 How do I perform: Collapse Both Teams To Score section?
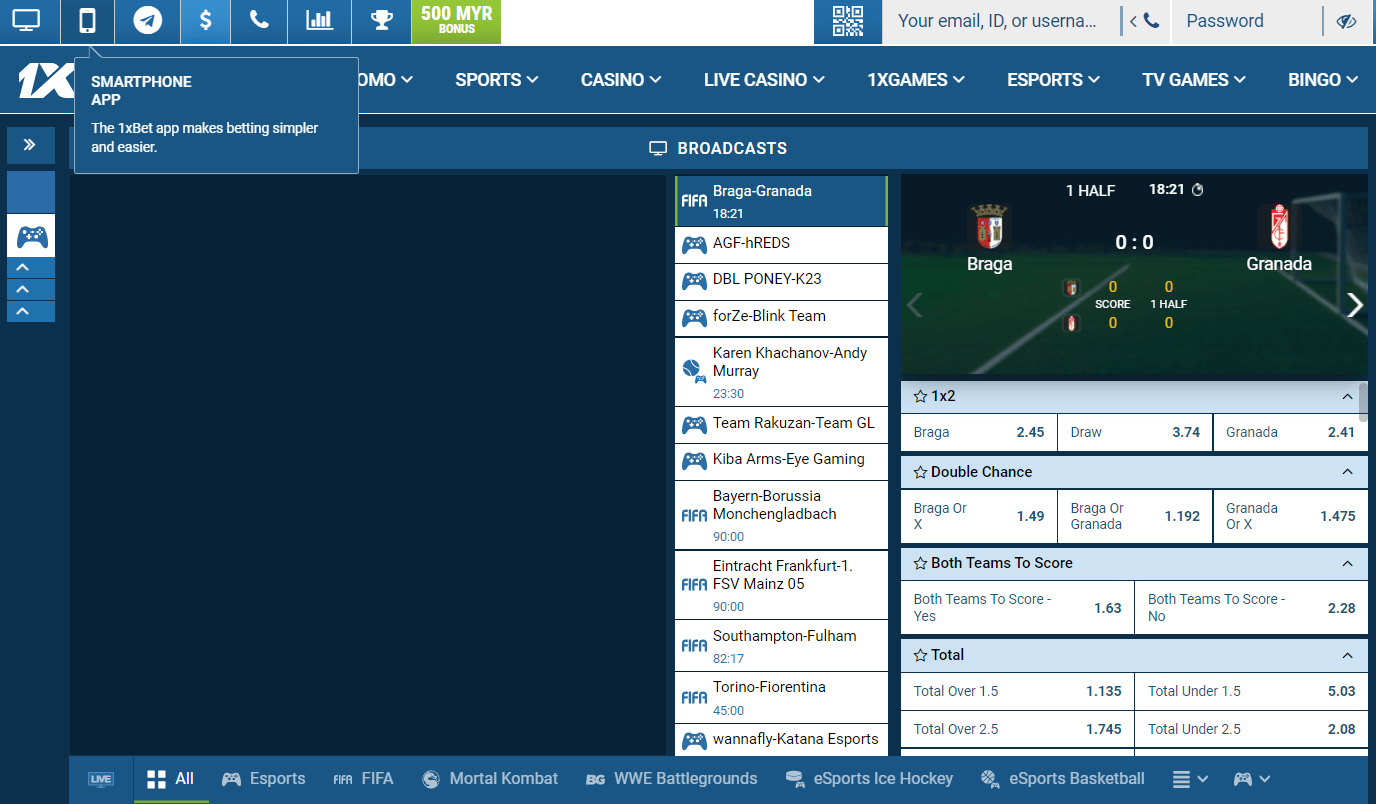[x=1347, y=564]
